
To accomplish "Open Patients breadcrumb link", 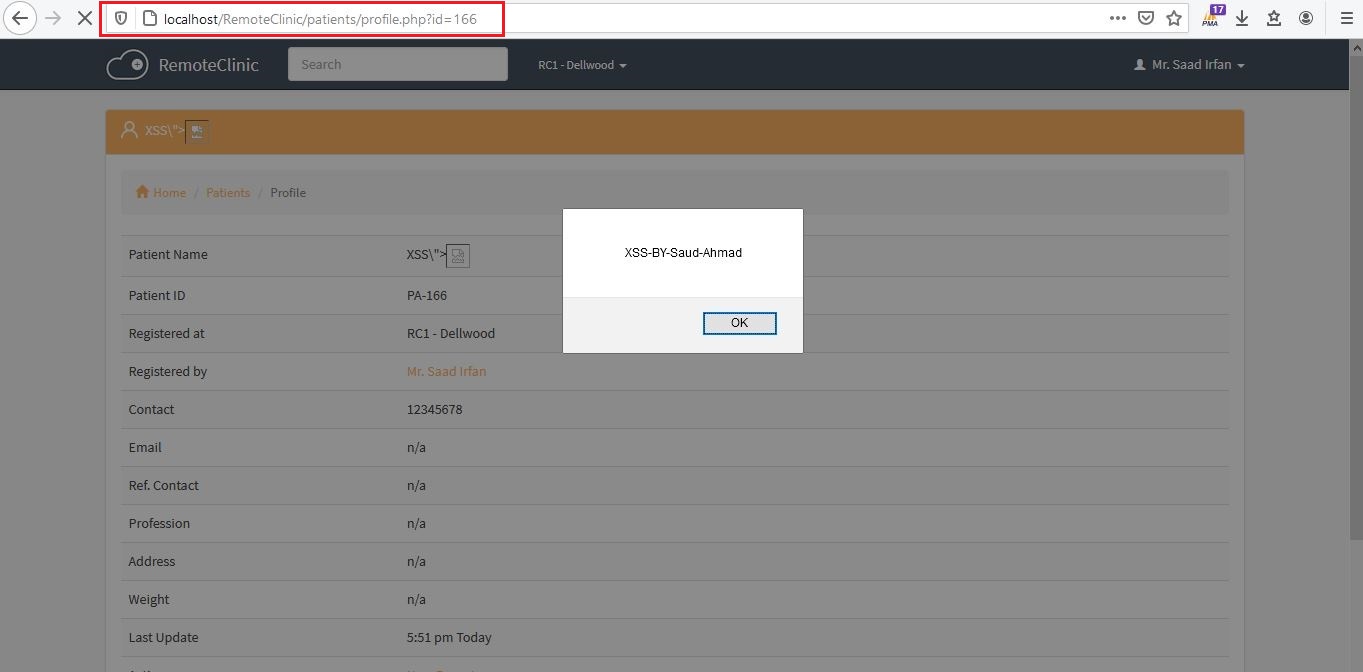I will pyautogui.click(x=228, y=192).
